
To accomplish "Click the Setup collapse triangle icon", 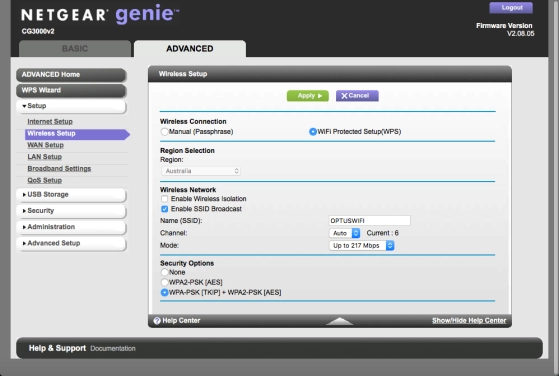I will click(x=24, y=106).
